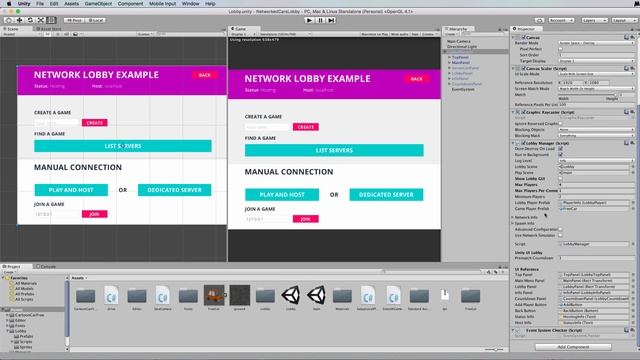Toggle Graphic Raycaster component enabled checkbox
This screenshot has width=640, height=360.
tap(523, 112)
